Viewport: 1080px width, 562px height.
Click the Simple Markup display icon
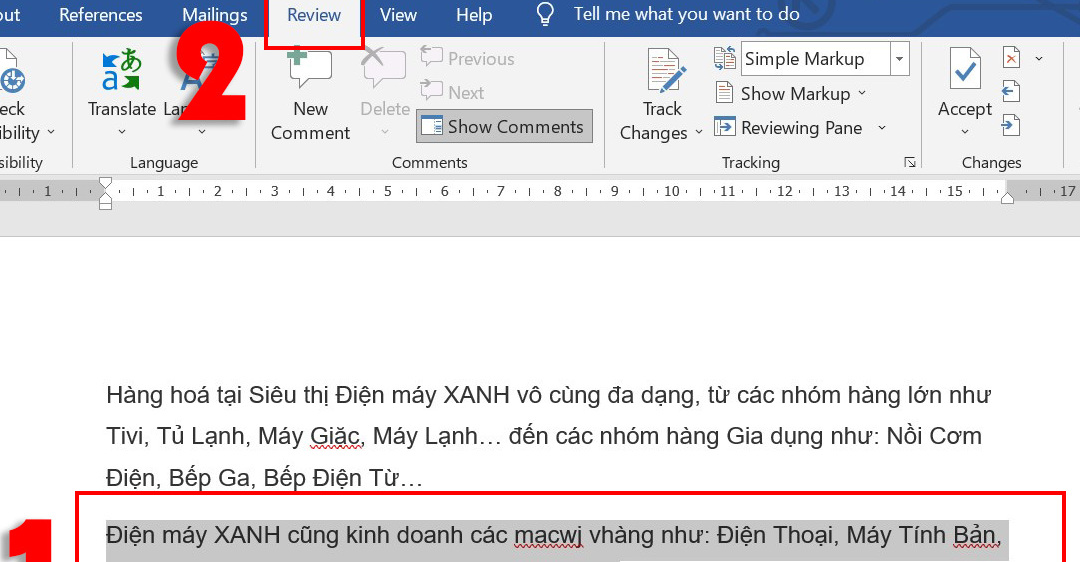point(725,59)
